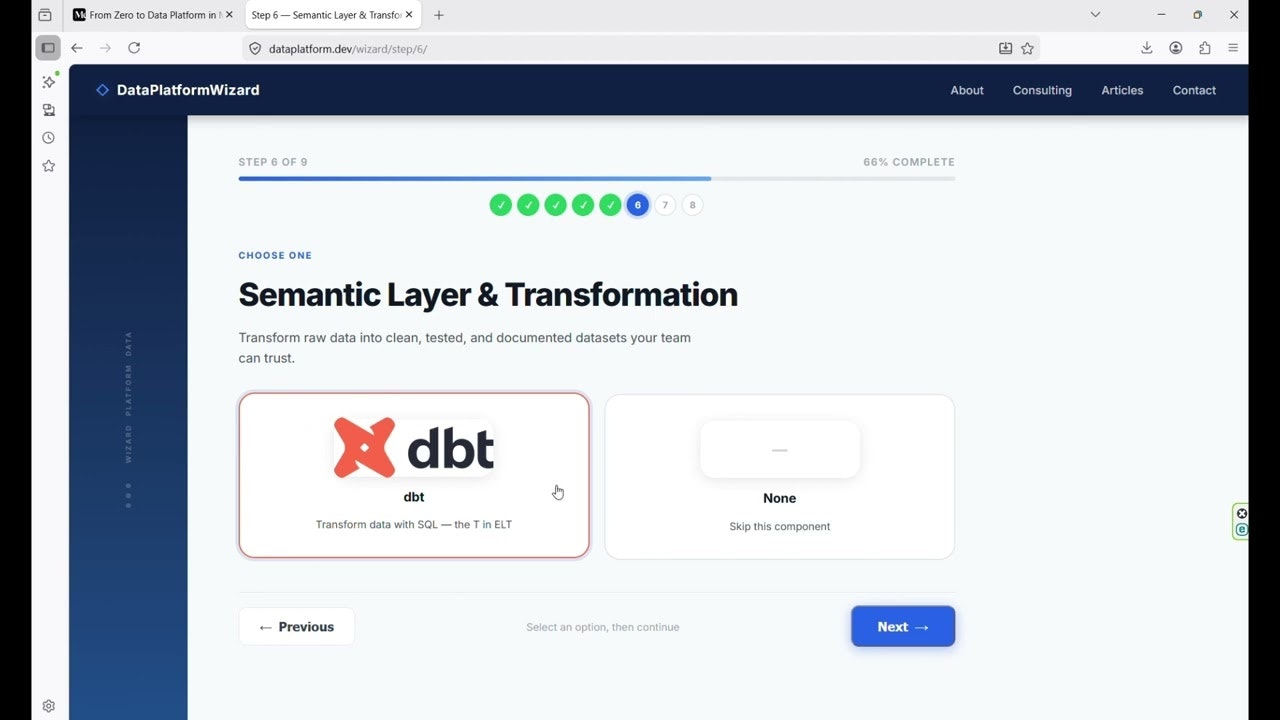Click the wizard progress bar

click(597, 179)
